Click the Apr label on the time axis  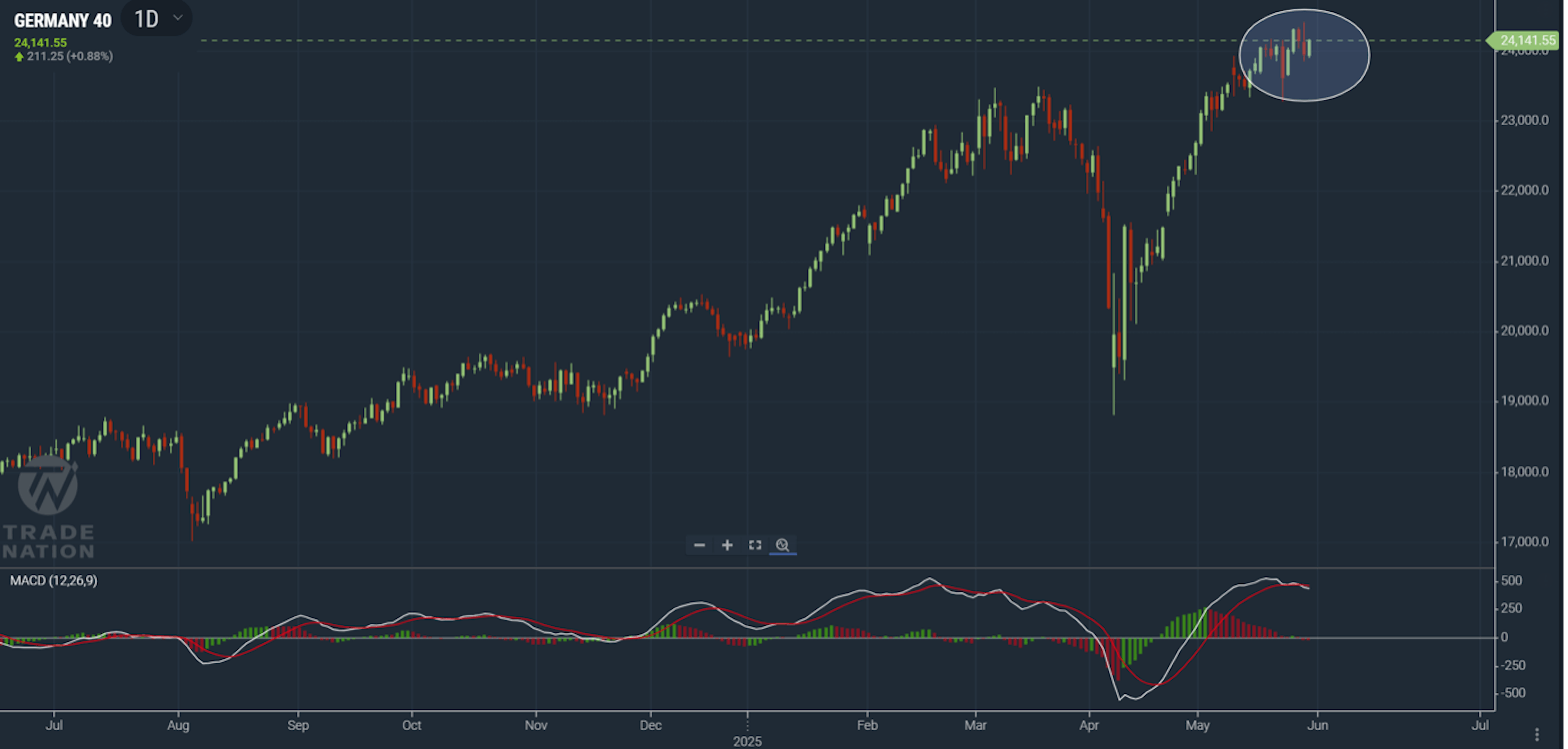(1089, 725)
